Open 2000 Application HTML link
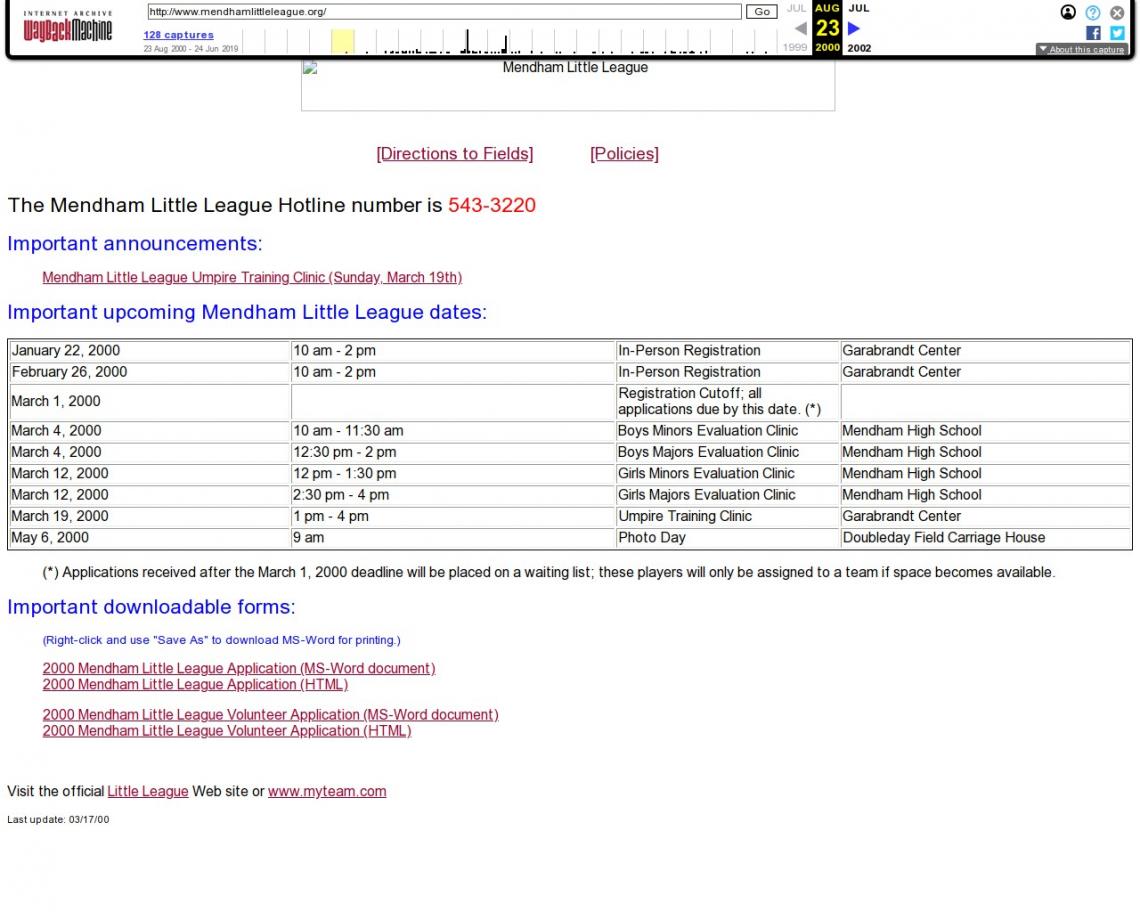The height and width of the screenshot is (912, 1140). (195, 684)
